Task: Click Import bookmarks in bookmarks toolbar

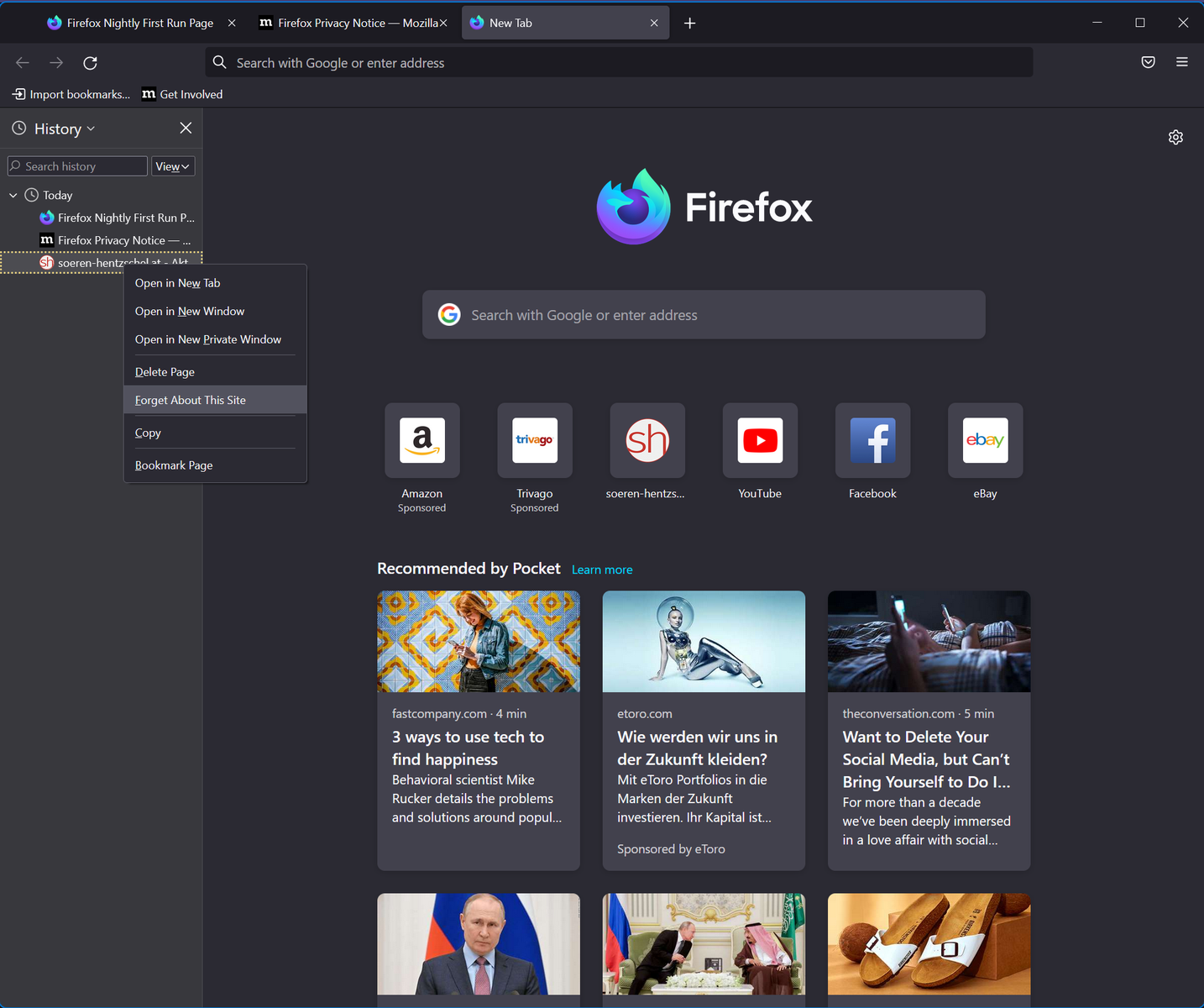Action: click(x=72, y=94)
